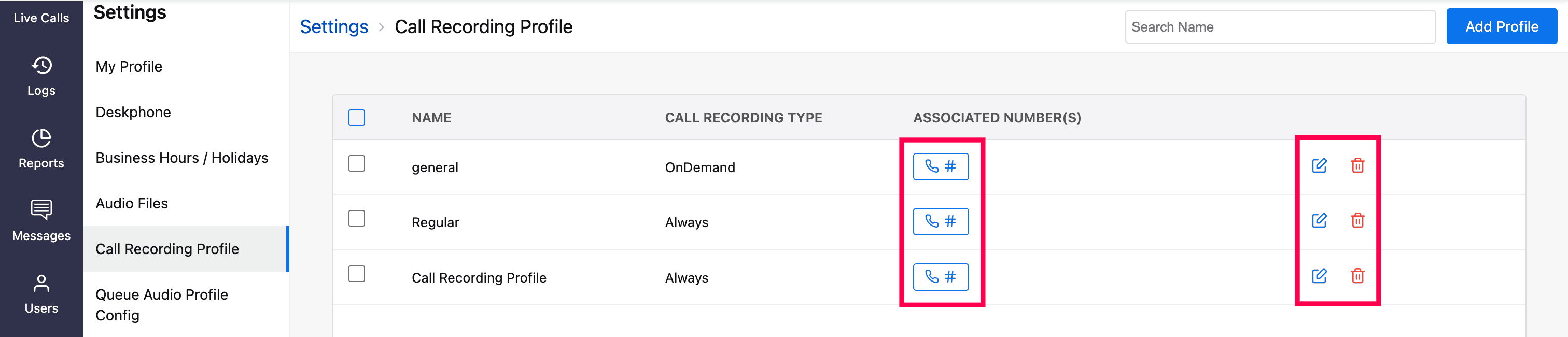Edit the Regular recording profile
Viewport: 1568px width, 337px height.
pos(1319,220)
